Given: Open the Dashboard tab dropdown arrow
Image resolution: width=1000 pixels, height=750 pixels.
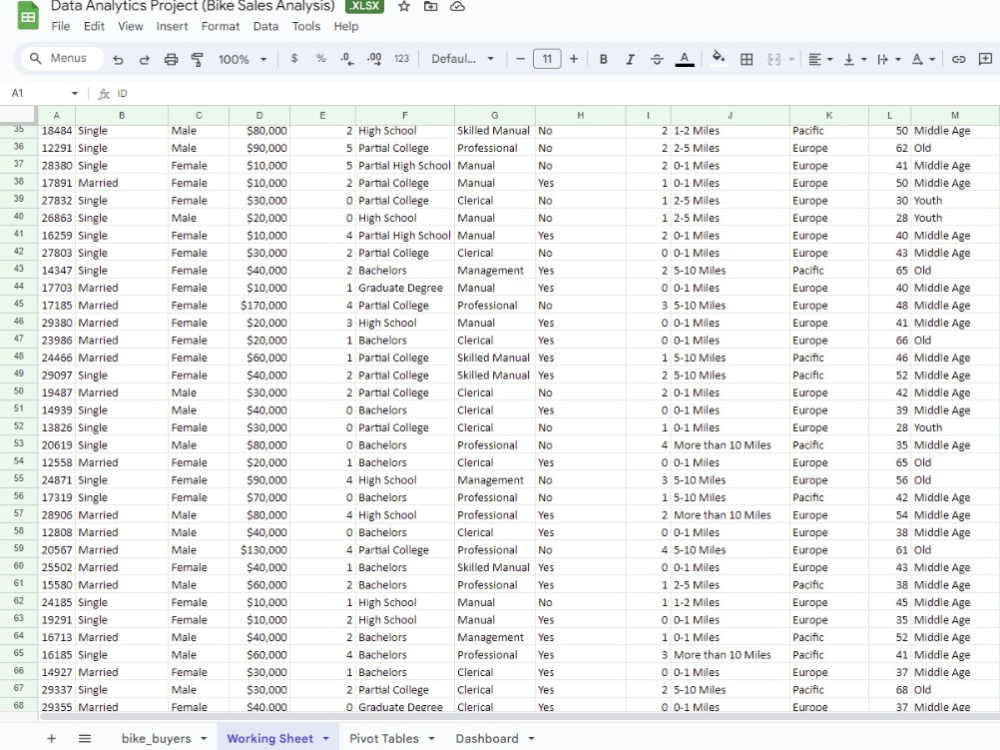Looking at the screenshot, I should [x=531, y=739].
